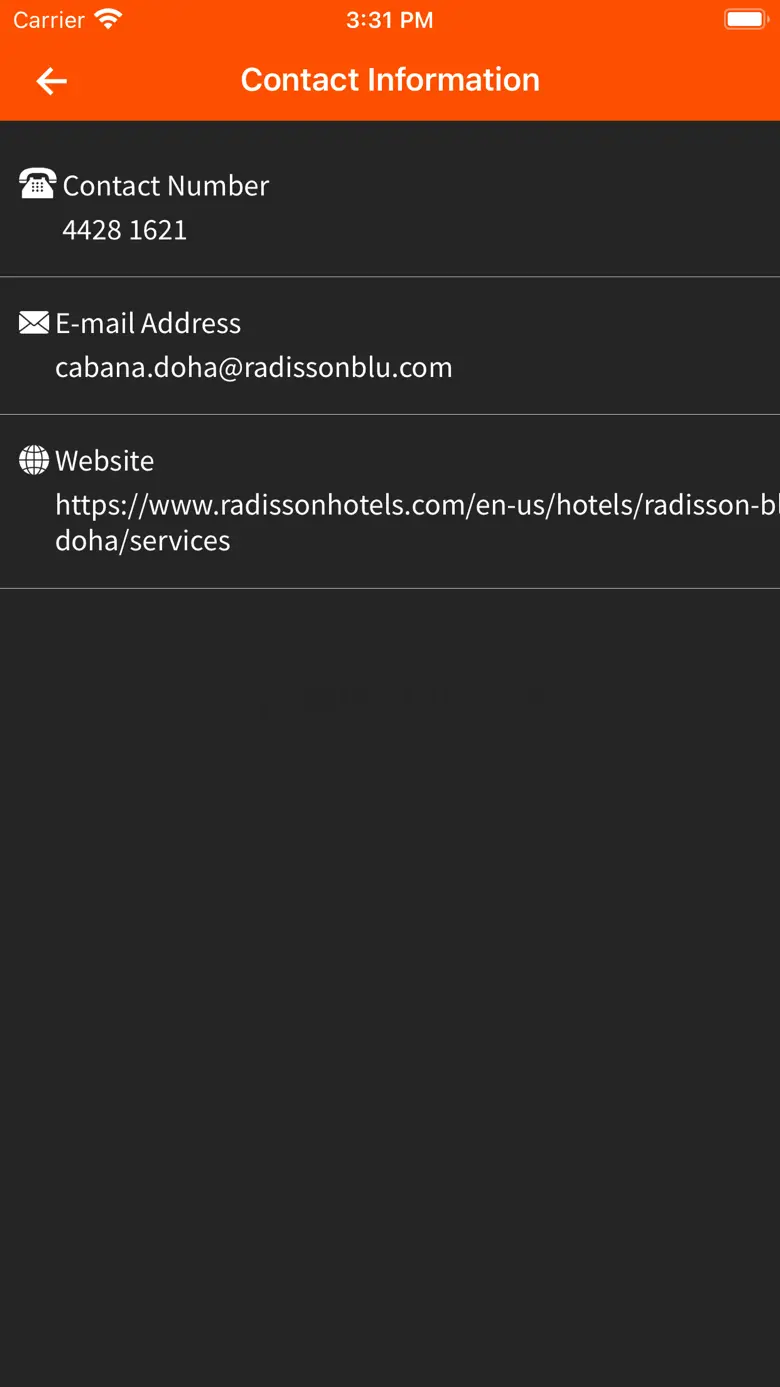Tap the telephone icon beside Contact Number

[37, 185]
